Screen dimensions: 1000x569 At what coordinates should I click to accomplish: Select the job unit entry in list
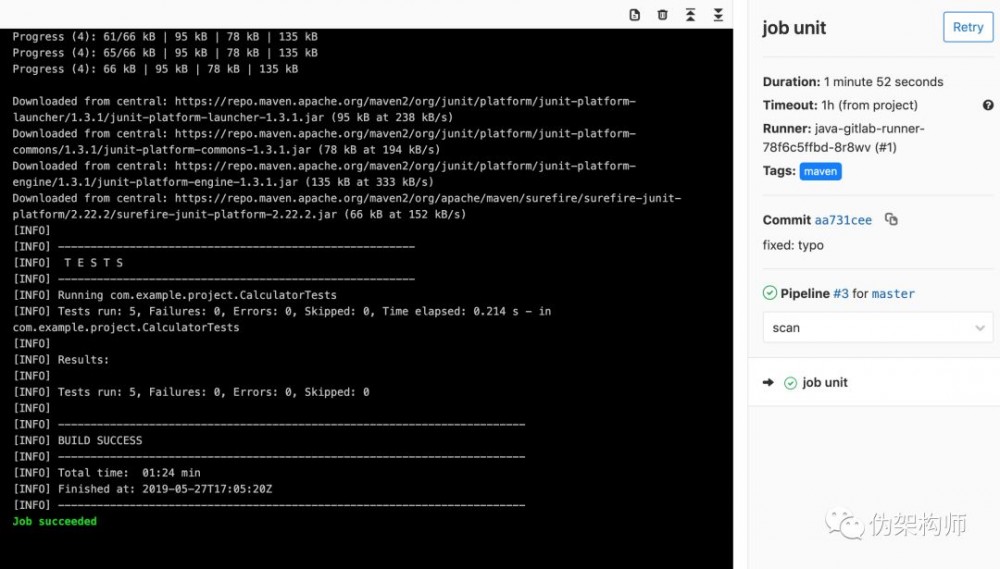pos(874,383)
